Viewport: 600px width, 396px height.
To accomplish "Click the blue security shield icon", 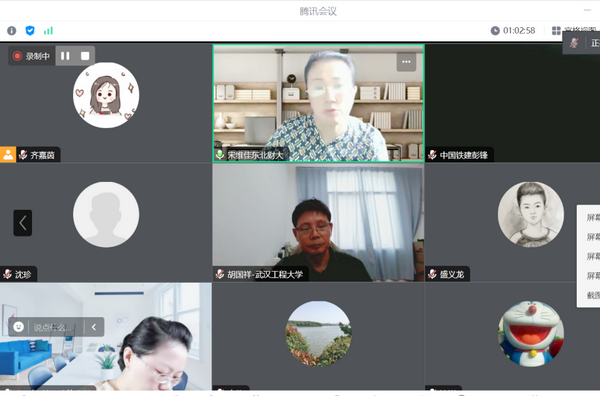I will 30,31.
